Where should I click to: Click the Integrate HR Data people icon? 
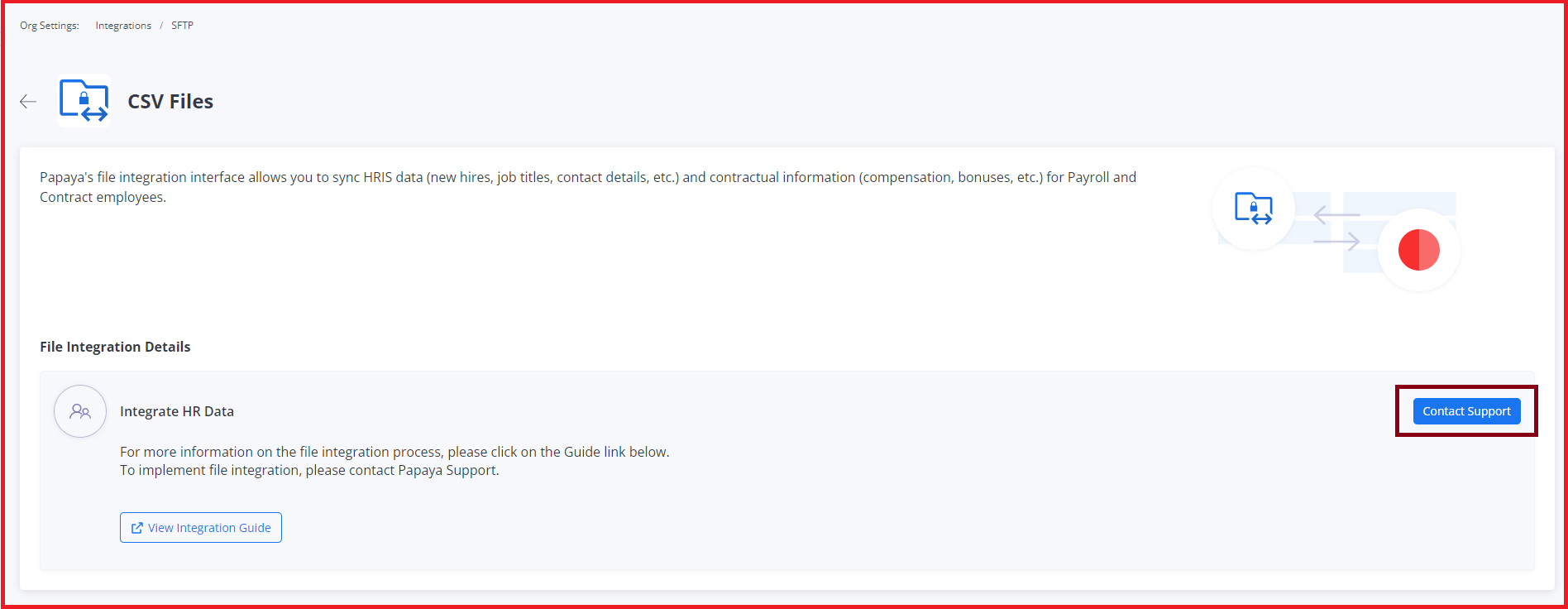80,411
